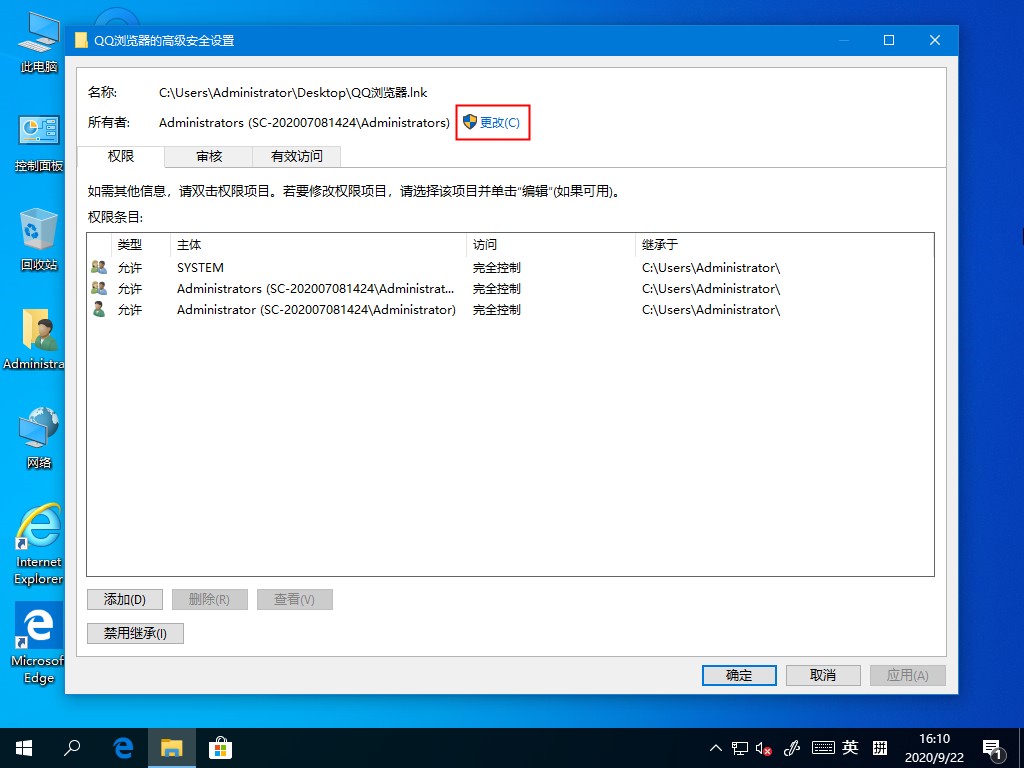
Task: Confirm settings with the 确定 button
Action: coord(738,675)
